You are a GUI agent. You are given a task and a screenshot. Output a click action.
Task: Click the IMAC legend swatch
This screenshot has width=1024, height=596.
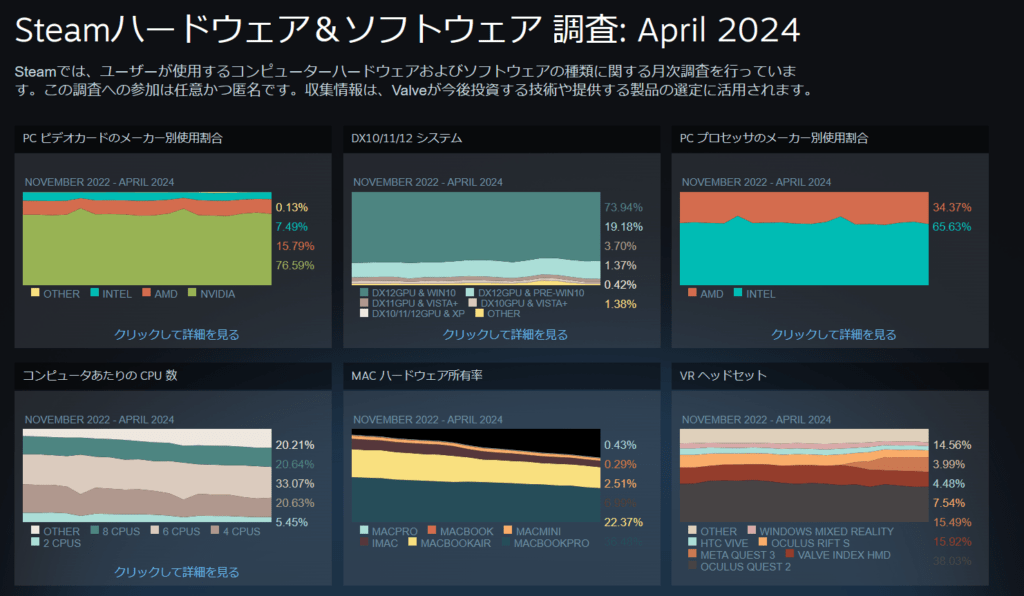pyautogui.click(x=364, y=542)
